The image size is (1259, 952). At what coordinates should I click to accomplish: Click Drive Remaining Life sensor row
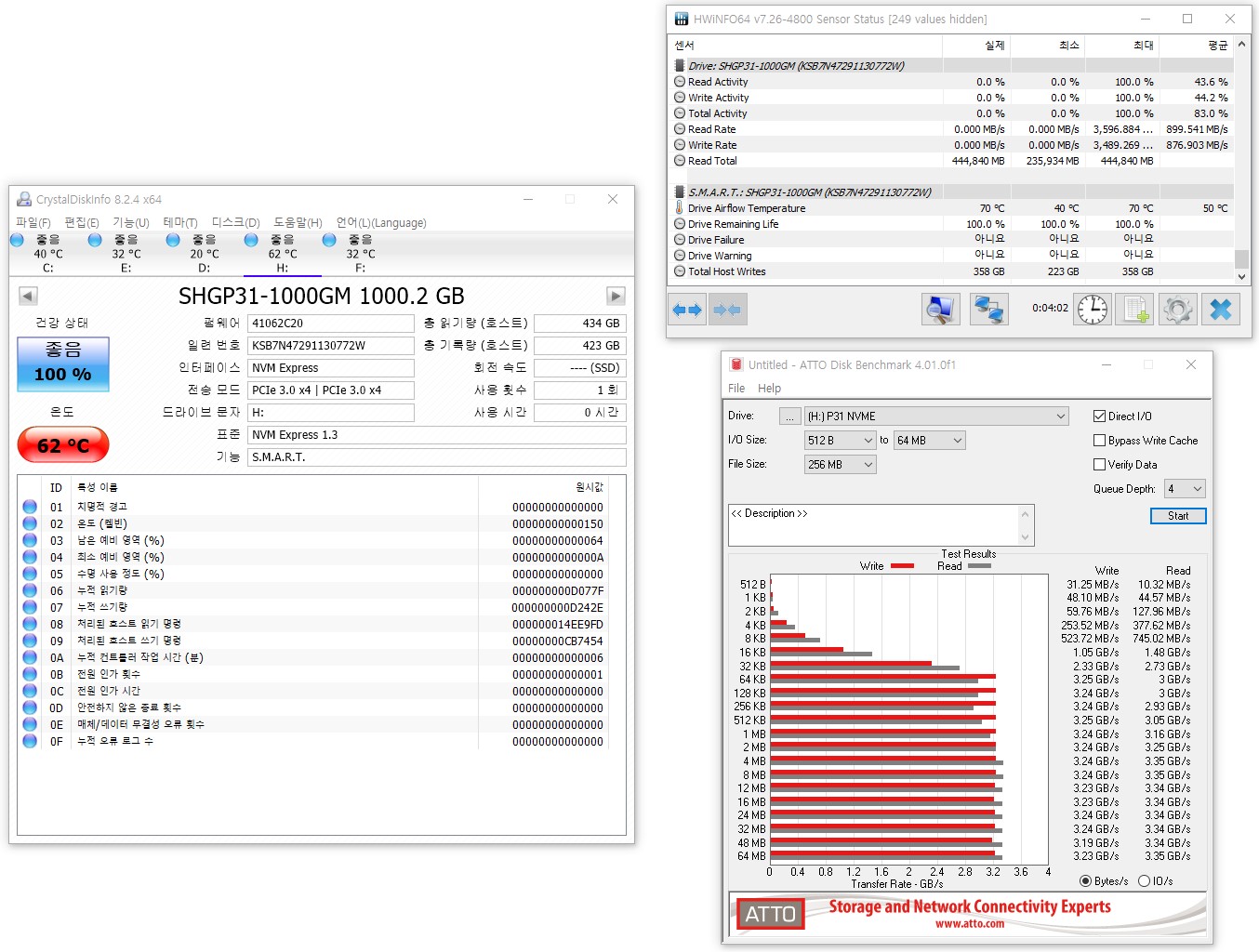[952, 224]
